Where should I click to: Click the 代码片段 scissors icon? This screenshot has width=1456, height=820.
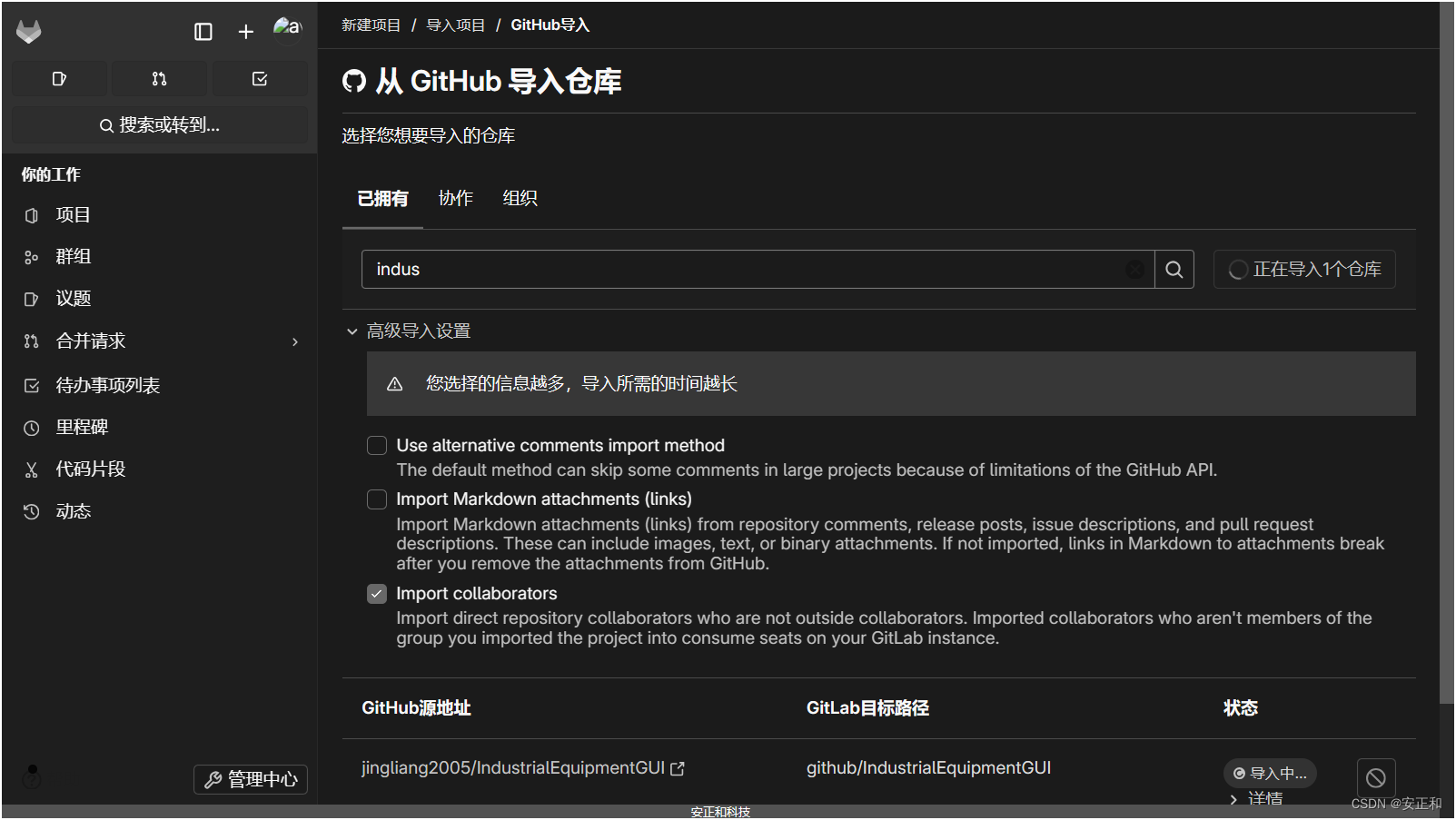[x=32, y=469]
